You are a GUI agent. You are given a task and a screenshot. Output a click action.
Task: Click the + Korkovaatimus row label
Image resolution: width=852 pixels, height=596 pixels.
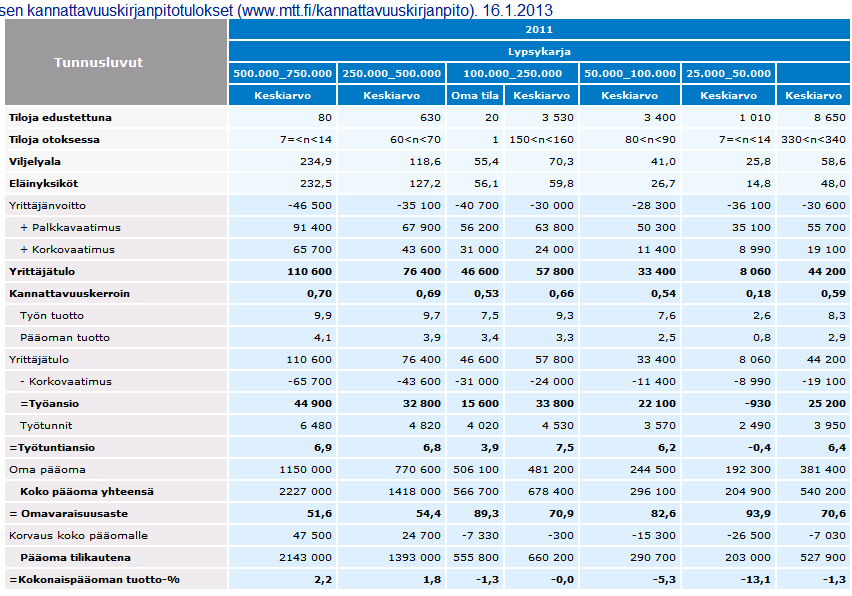click(67, 249)
